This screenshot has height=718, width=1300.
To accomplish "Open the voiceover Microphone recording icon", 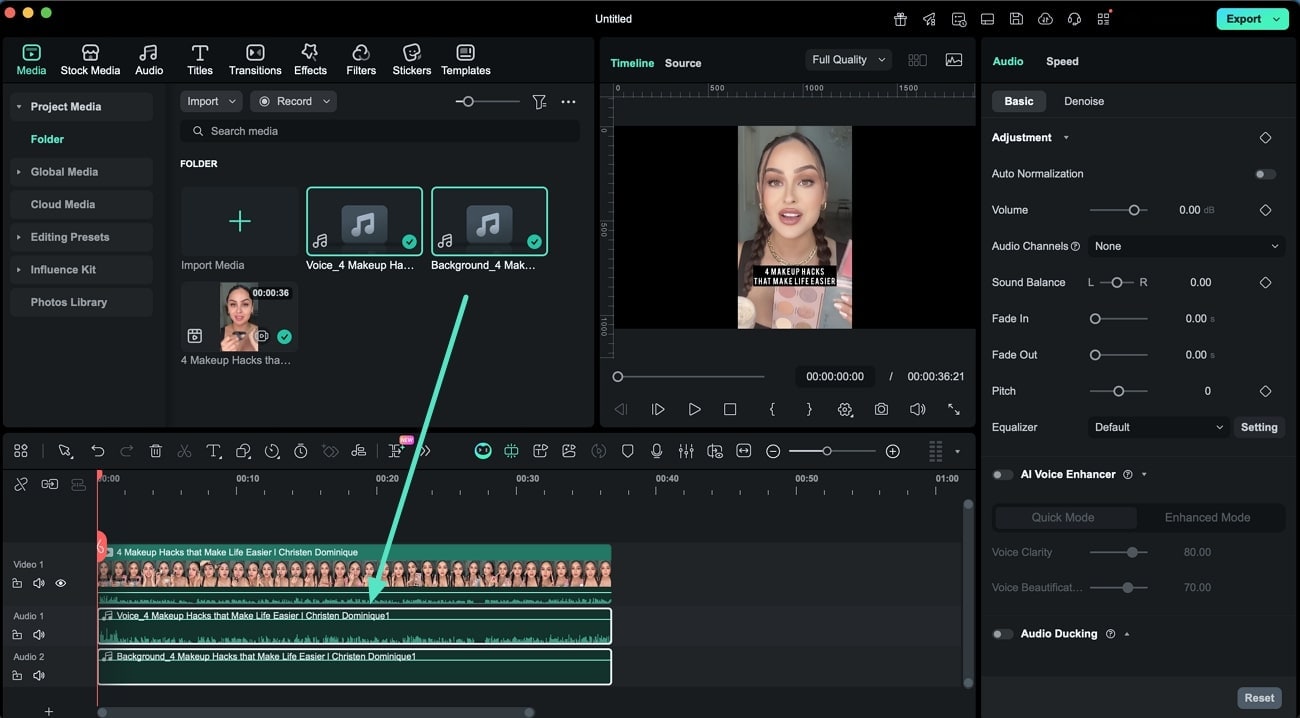I will 656,451.
